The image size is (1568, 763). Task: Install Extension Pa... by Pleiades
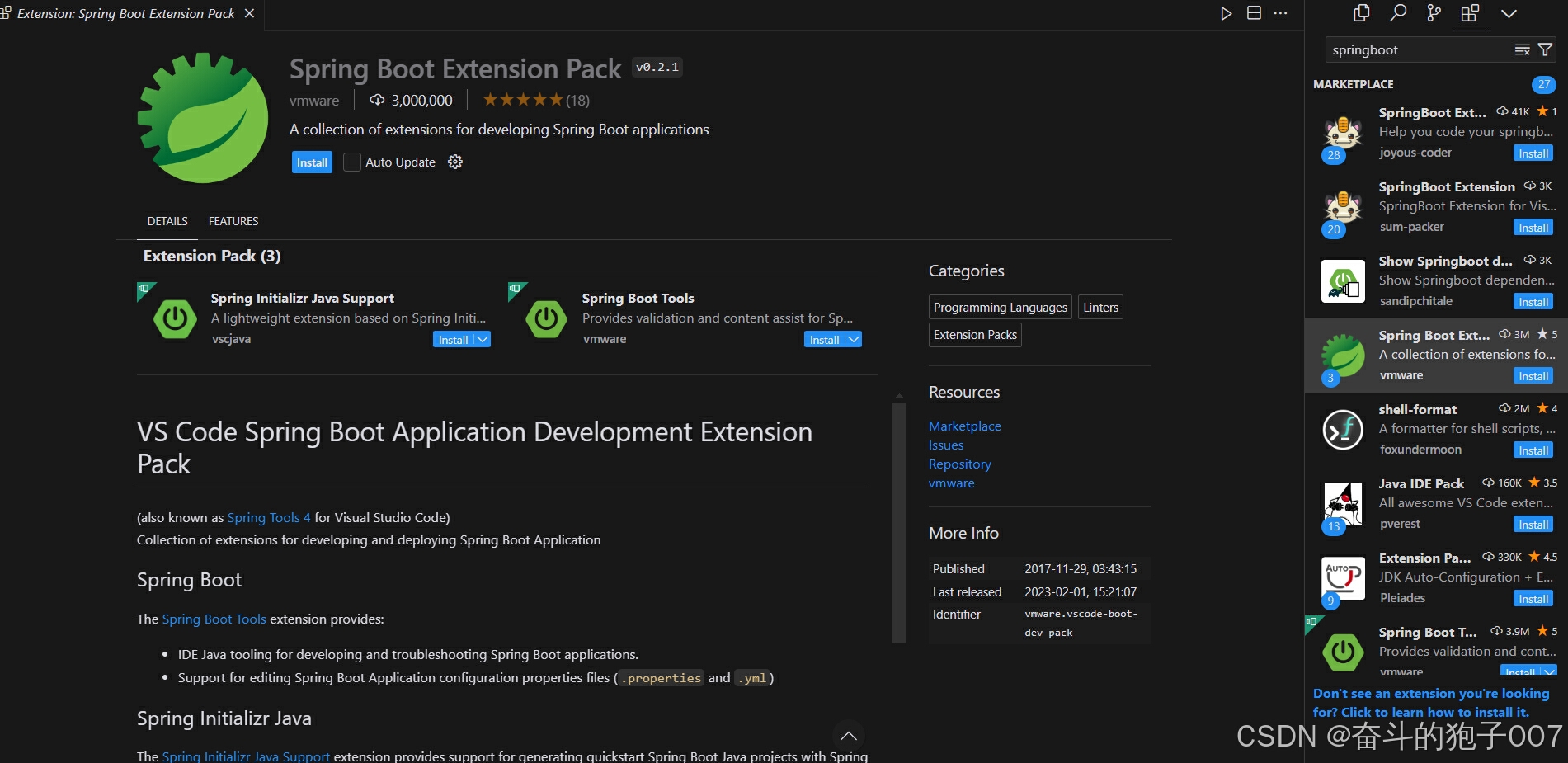[x=1533, y=599]
